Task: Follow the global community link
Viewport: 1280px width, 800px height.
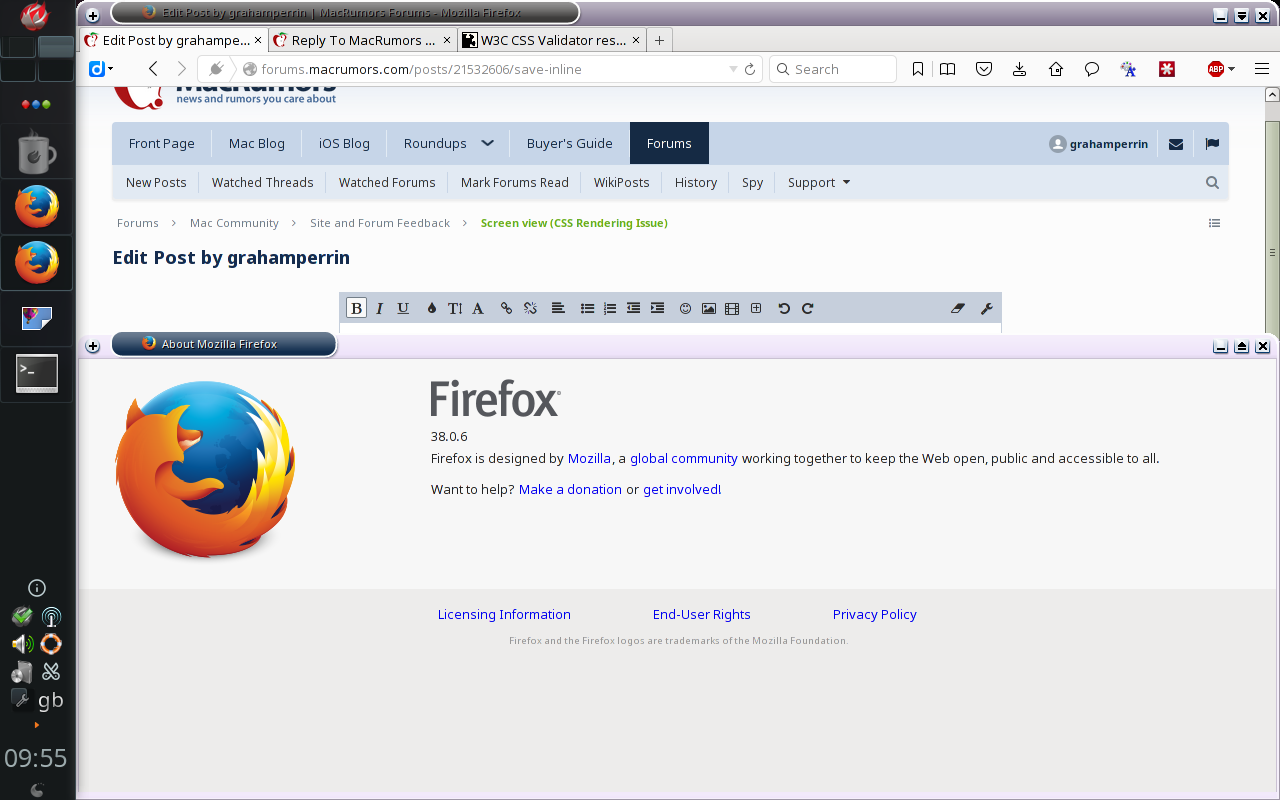Action: tap(684, 458)
